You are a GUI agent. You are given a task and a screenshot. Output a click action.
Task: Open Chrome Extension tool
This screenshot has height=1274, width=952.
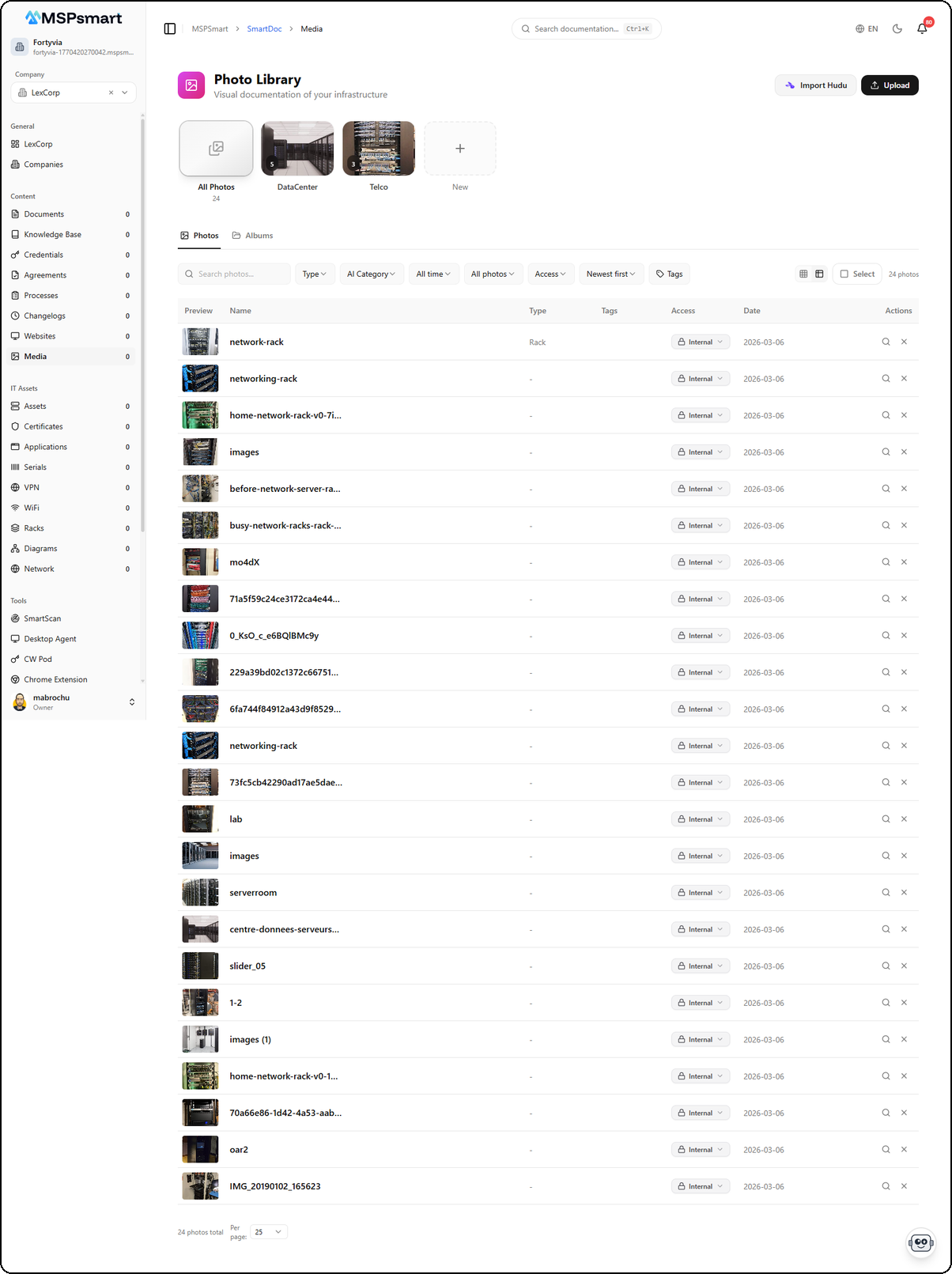[x=71, y=679]
